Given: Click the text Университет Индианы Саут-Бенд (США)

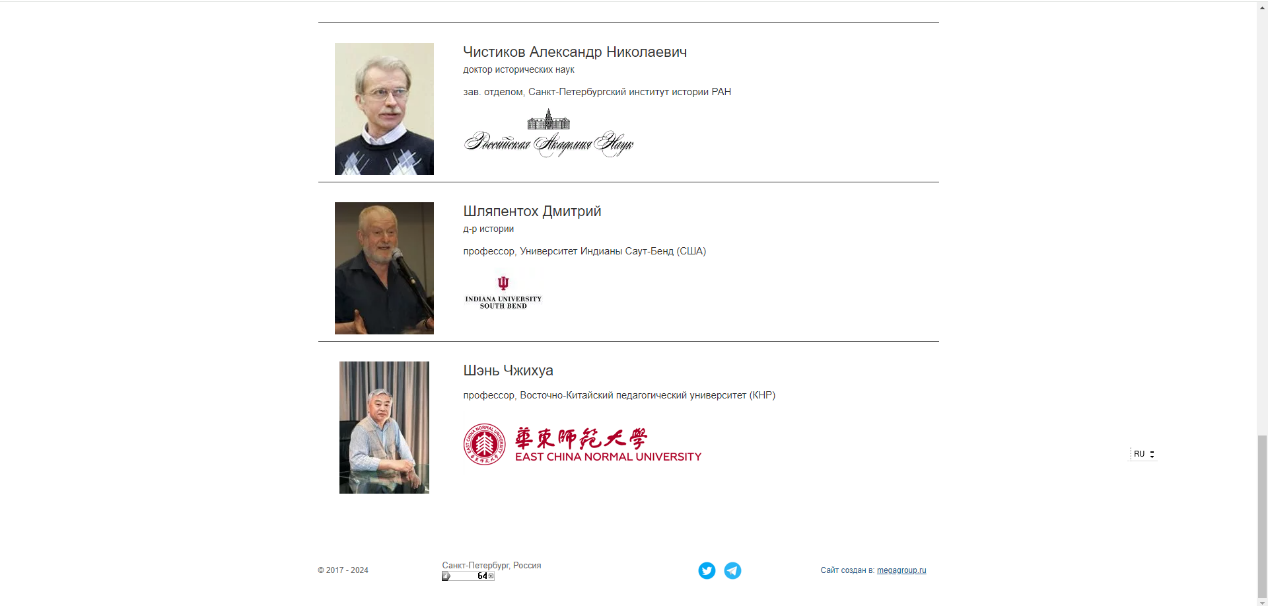Looking at the screenshot, I should [613, 251].
